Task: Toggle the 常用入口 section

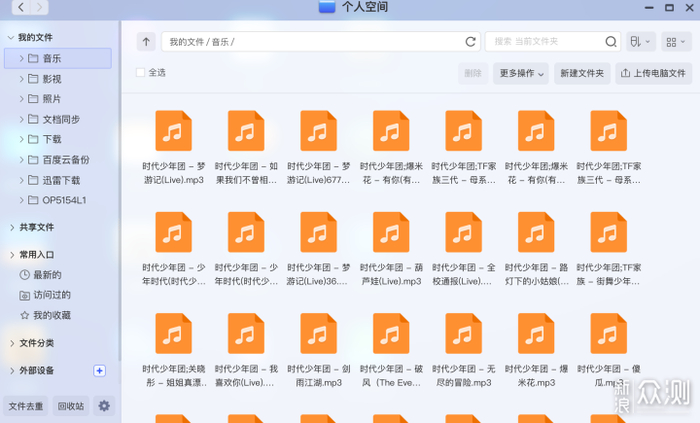Action: coord(12,255)
